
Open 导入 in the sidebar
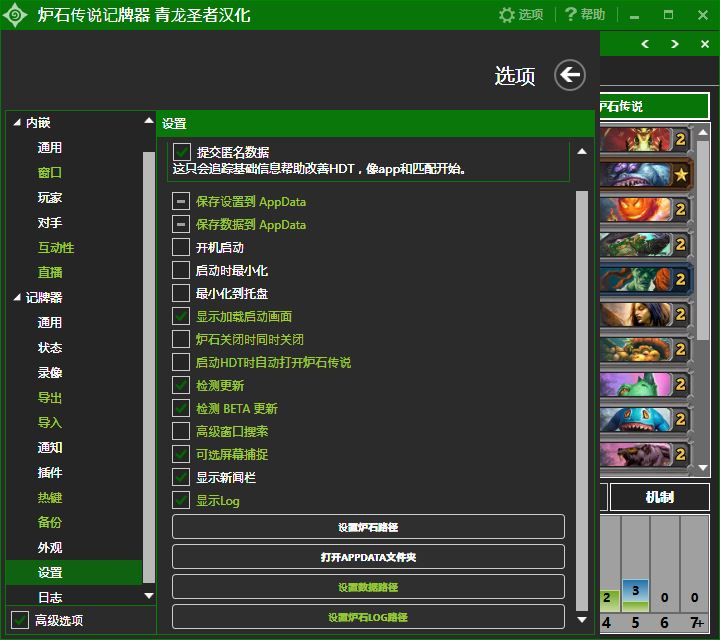click(50, 422)
